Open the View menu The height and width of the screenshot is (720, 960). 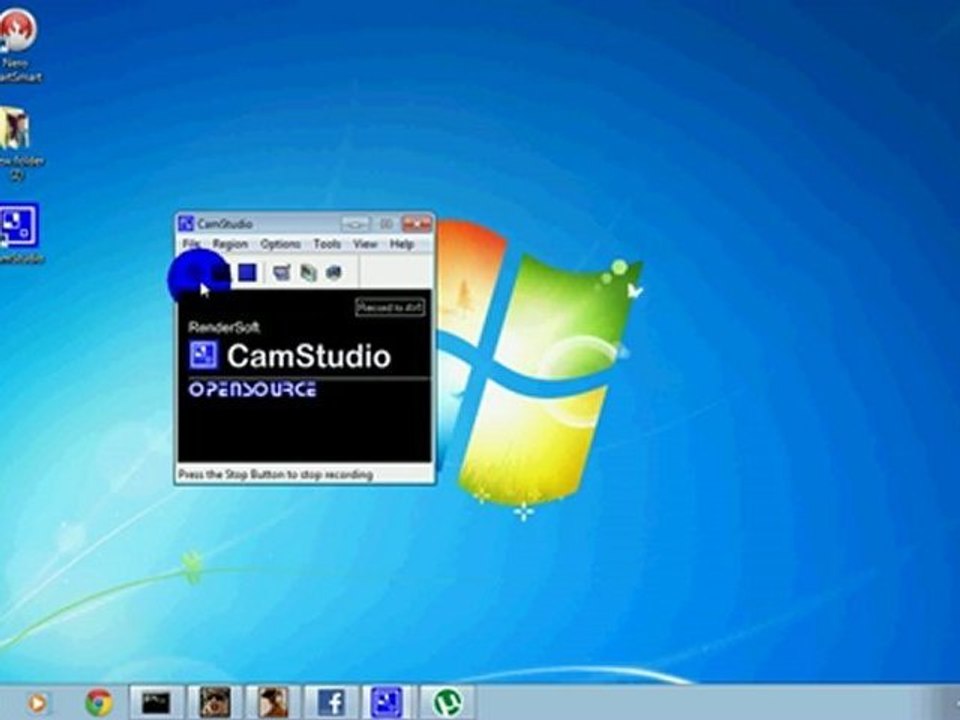click(x=365, y=244)
